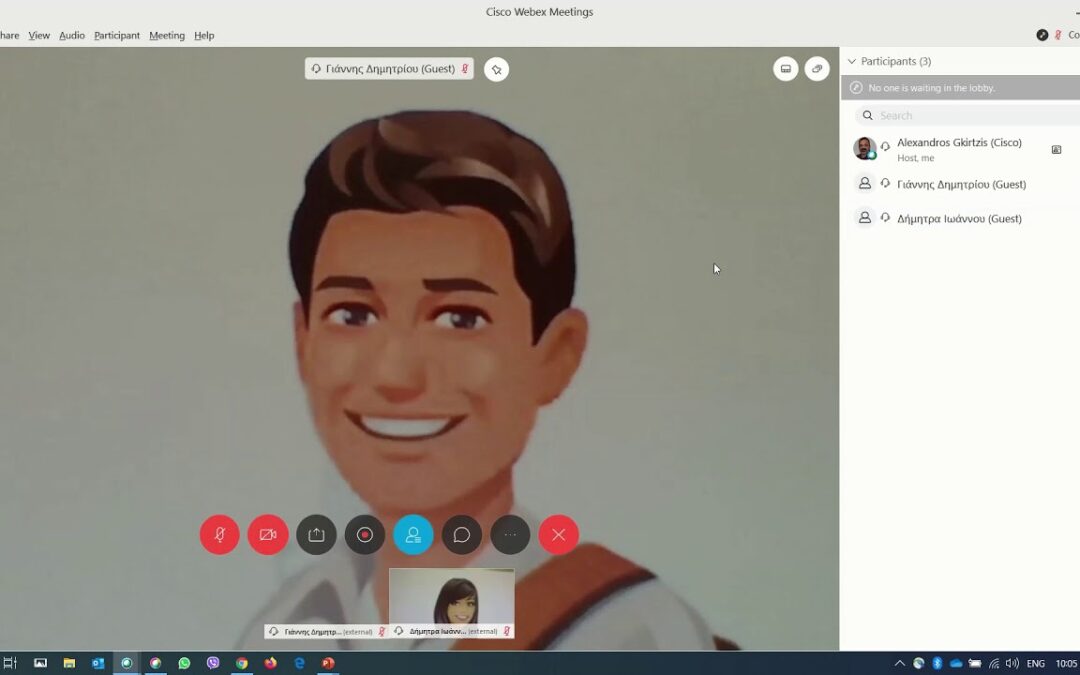Open the Audio menu
This screenshot has height=675, width=1080.
tap(72, 35)
